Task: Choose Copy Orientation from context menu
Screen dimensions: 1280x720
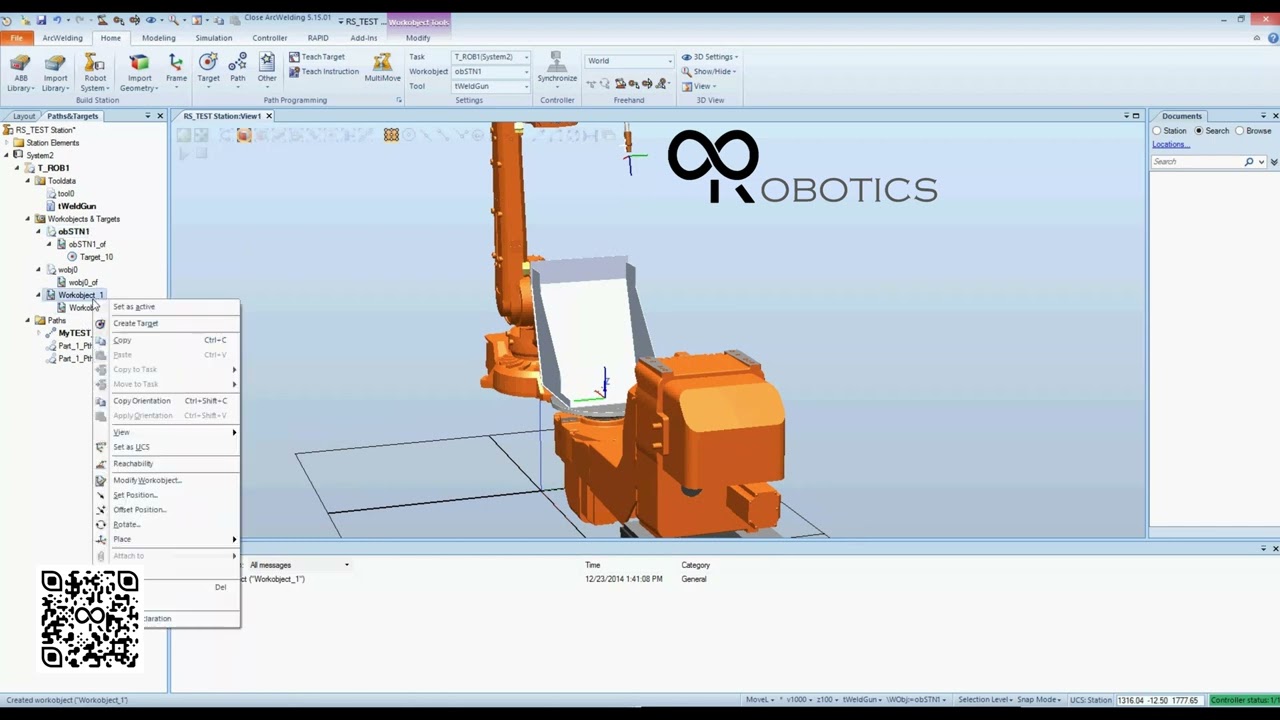Action: pyautogui.click(x=141, y=401)
